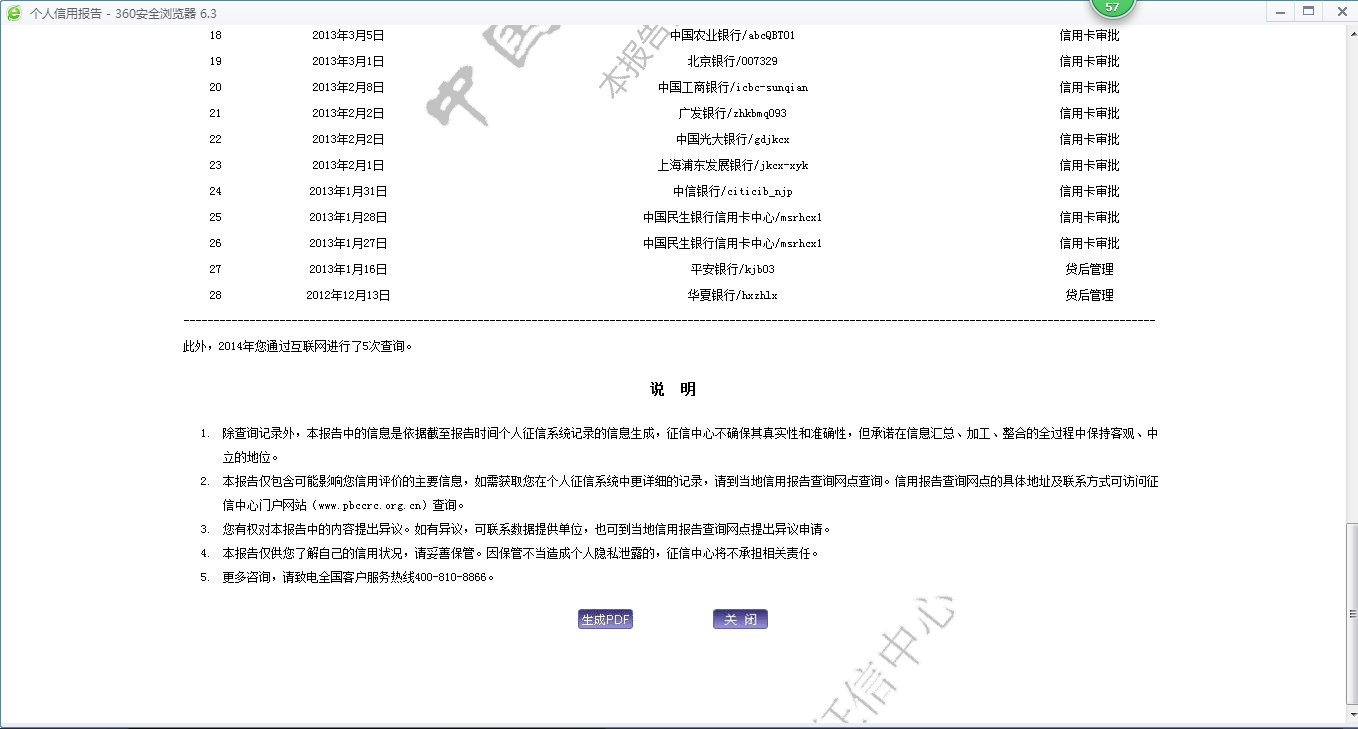Click the 360 browser logo in title bar
Image resolution: width=1358 pixels, height=729 pixels.
pyautogui.click(x=14, y=13)
